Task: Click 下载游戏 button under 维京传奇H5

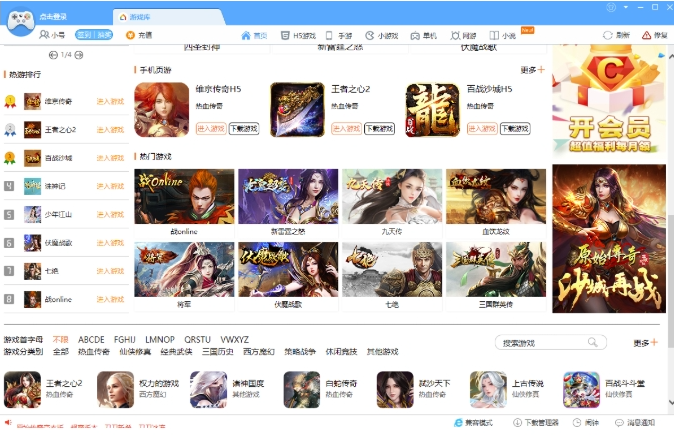Action: (244, 129)
